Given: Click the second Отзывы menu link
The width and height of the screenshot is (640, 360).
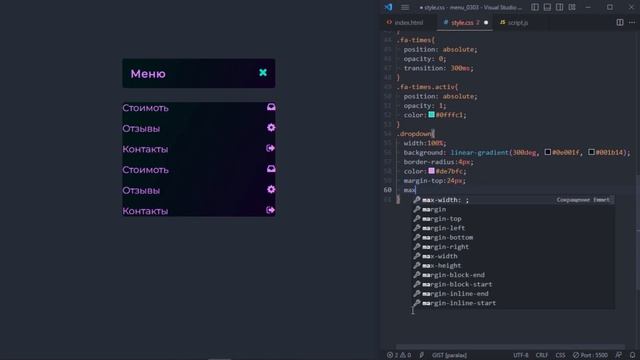Looking at the screenshot, I should click(x=141, y=190).
